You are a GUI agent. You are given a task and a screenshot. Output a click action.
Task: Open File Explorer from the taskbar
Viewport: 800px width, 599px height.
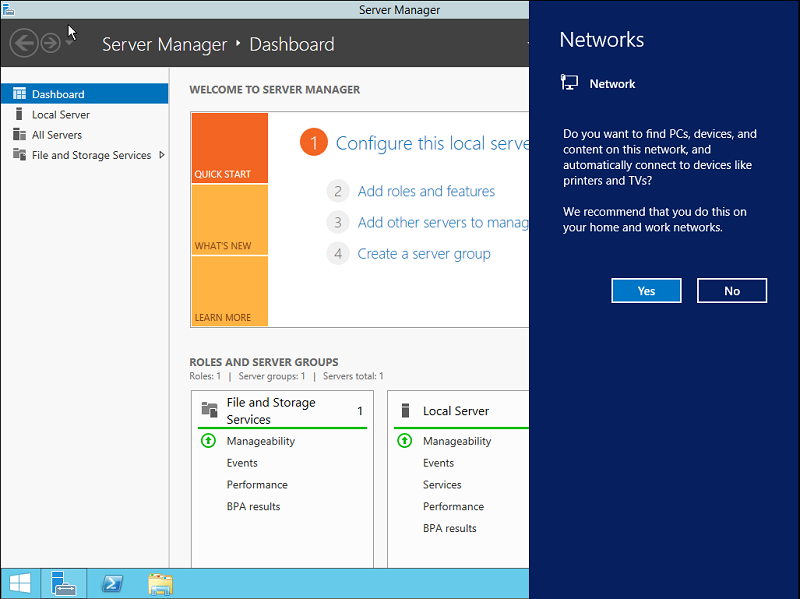(x=160, y=583)
